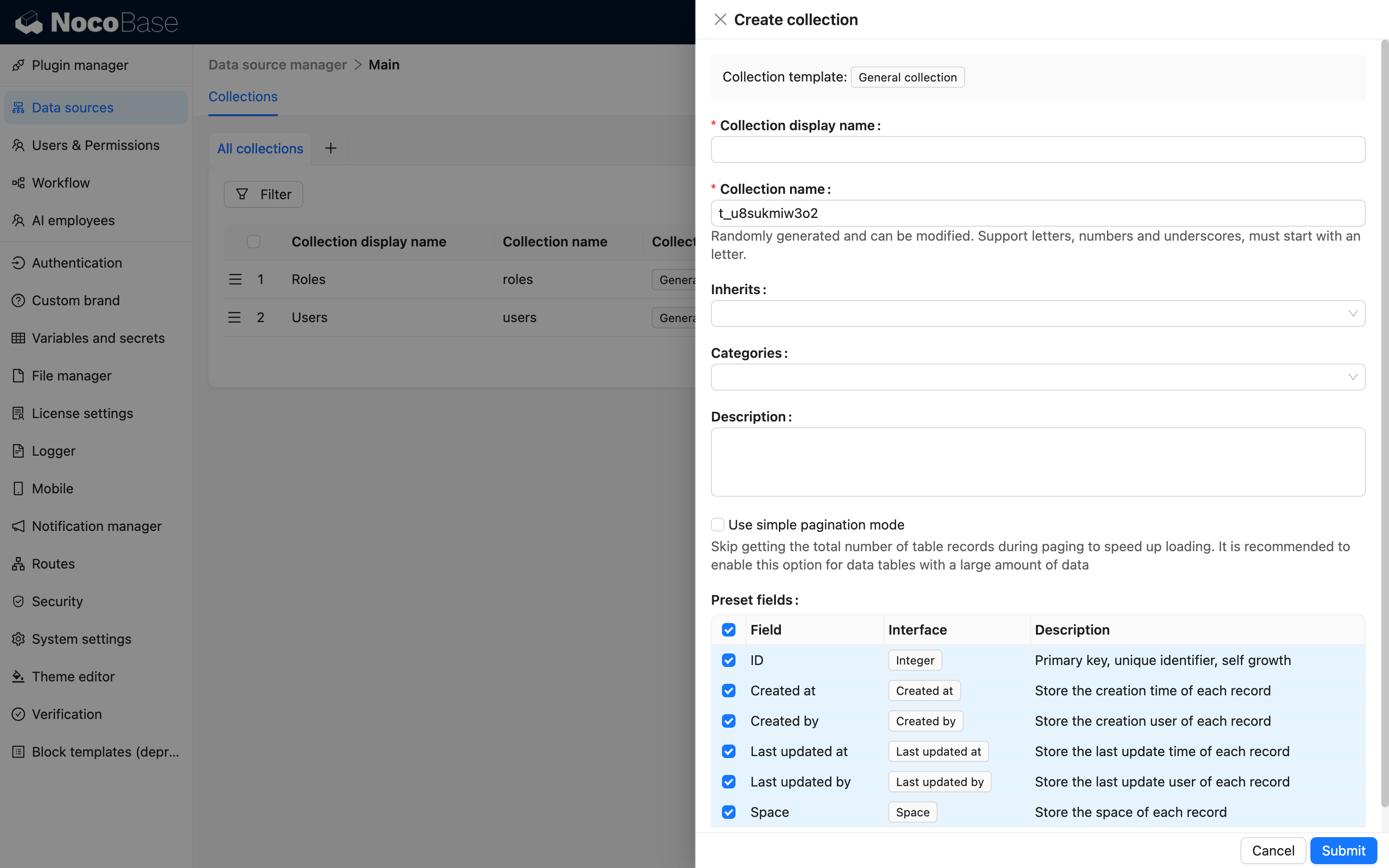1389x868 pixels.
Task: Click the System settings gear icon
Action: click(x=18, y=639)
